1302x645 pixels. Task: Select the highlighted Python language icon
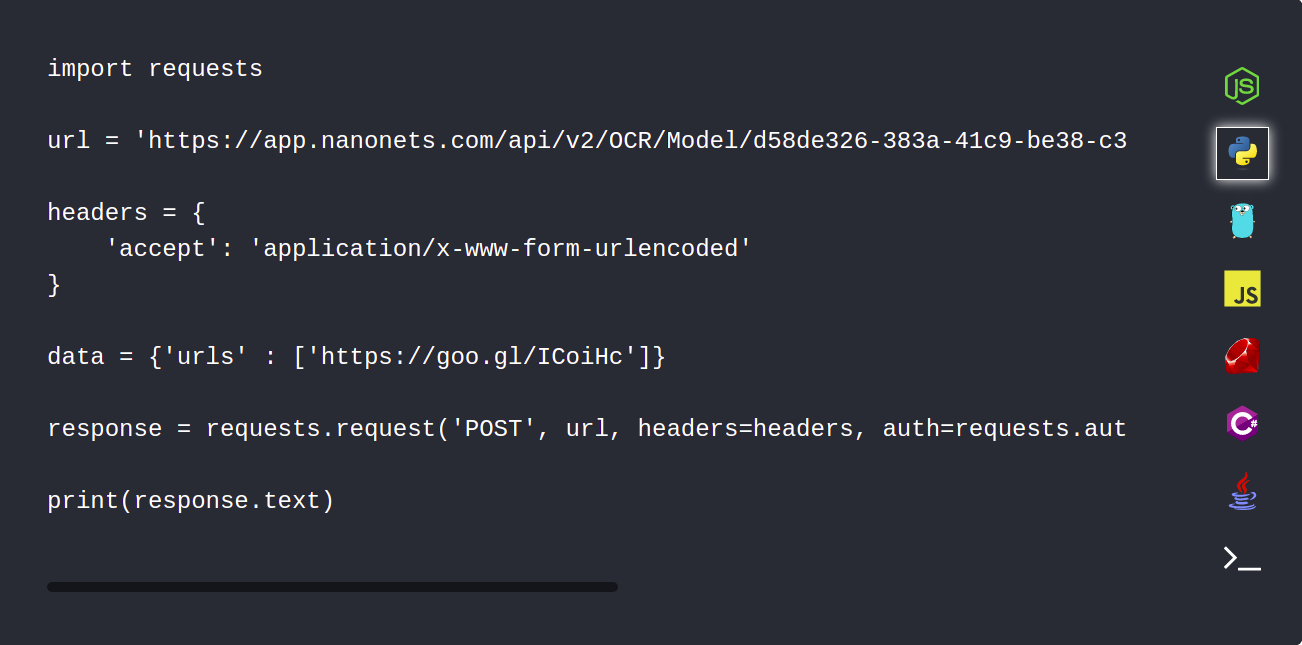pyautogui.click(x=1242, y=153)
